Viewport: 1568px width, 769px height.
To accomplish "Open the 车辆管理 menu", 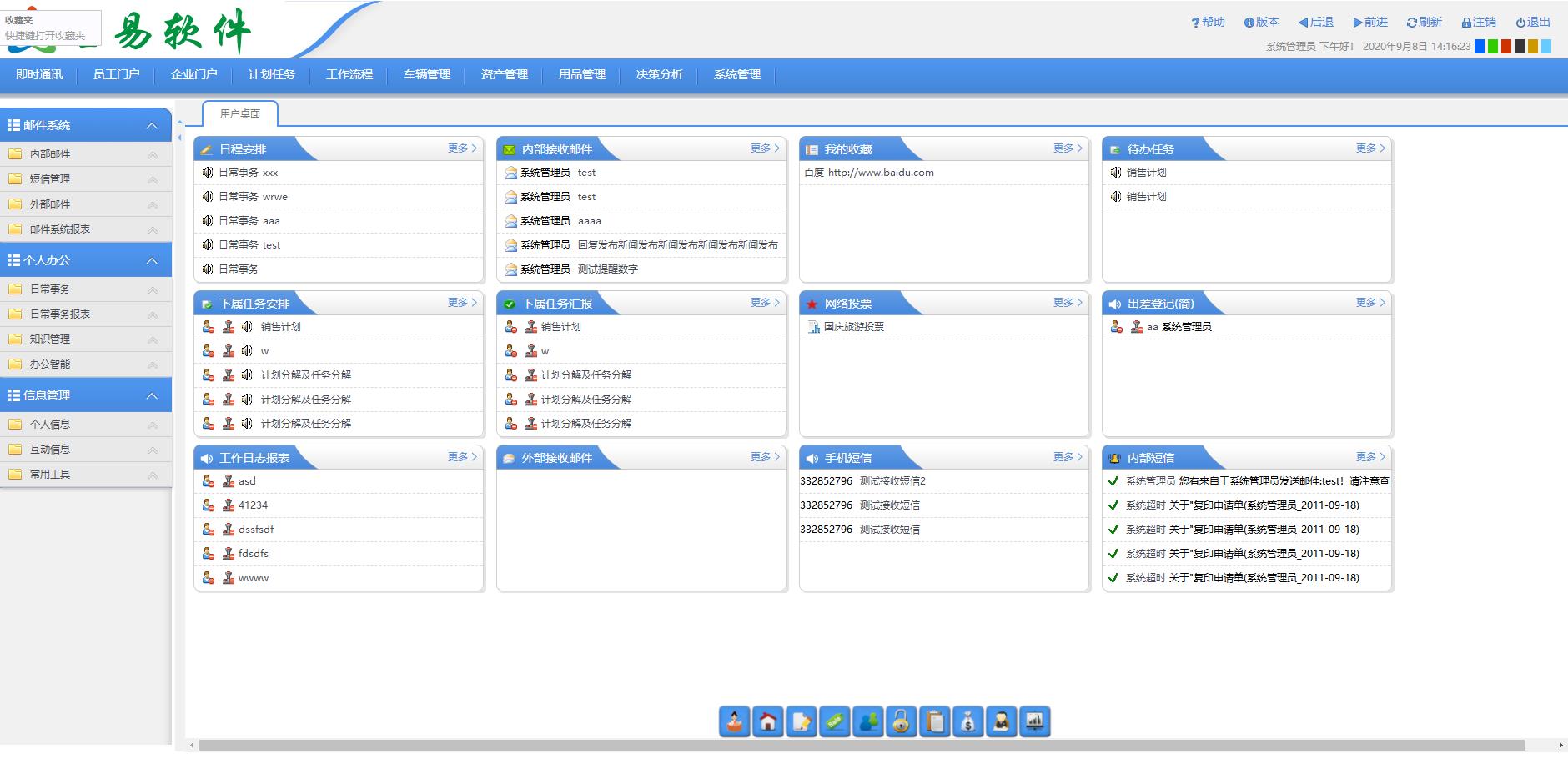I will [x=427, y=75].
